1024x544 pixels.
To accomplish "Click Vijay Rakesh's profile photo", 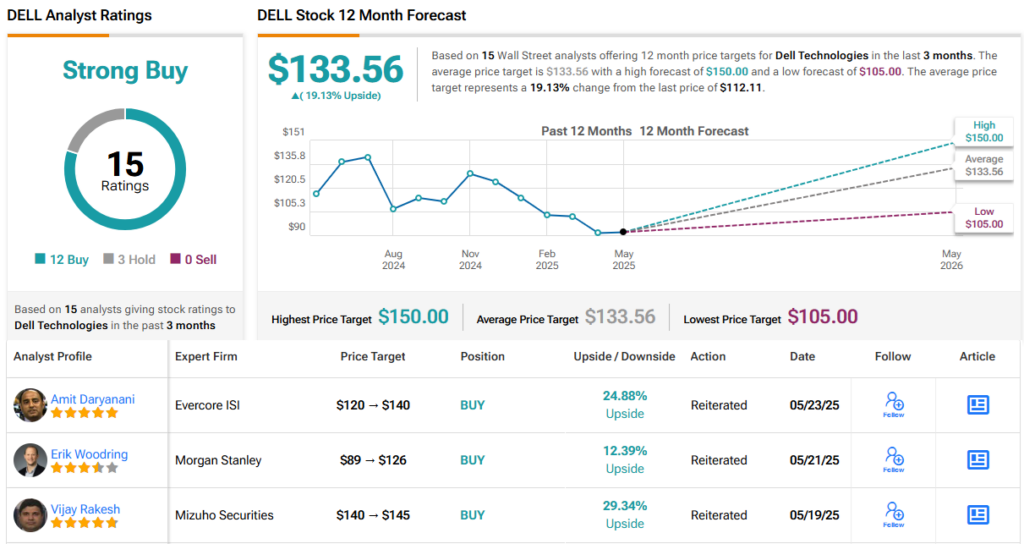I will [x=30, y=515].
